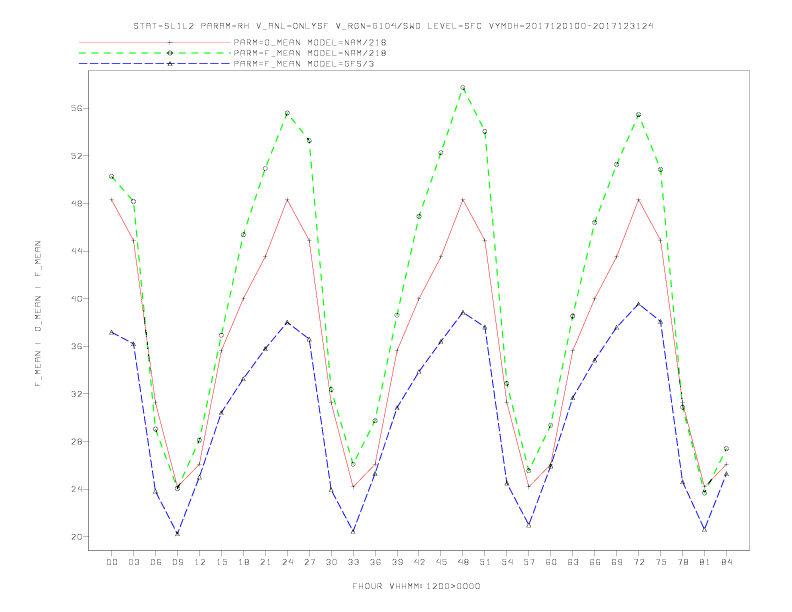Screen dimensions: 792x612
Task: Click x-axis tick label 39
Action: coord(397,562)
